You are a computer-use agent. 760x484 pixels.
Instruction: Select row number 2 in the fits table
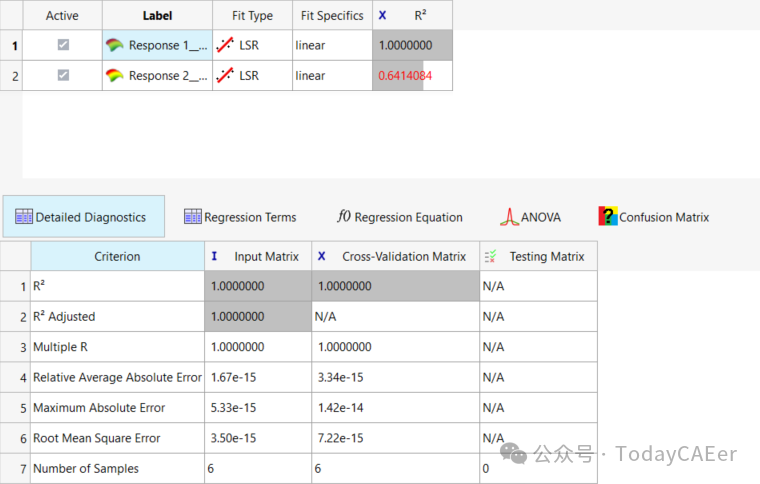click(12, 76)
